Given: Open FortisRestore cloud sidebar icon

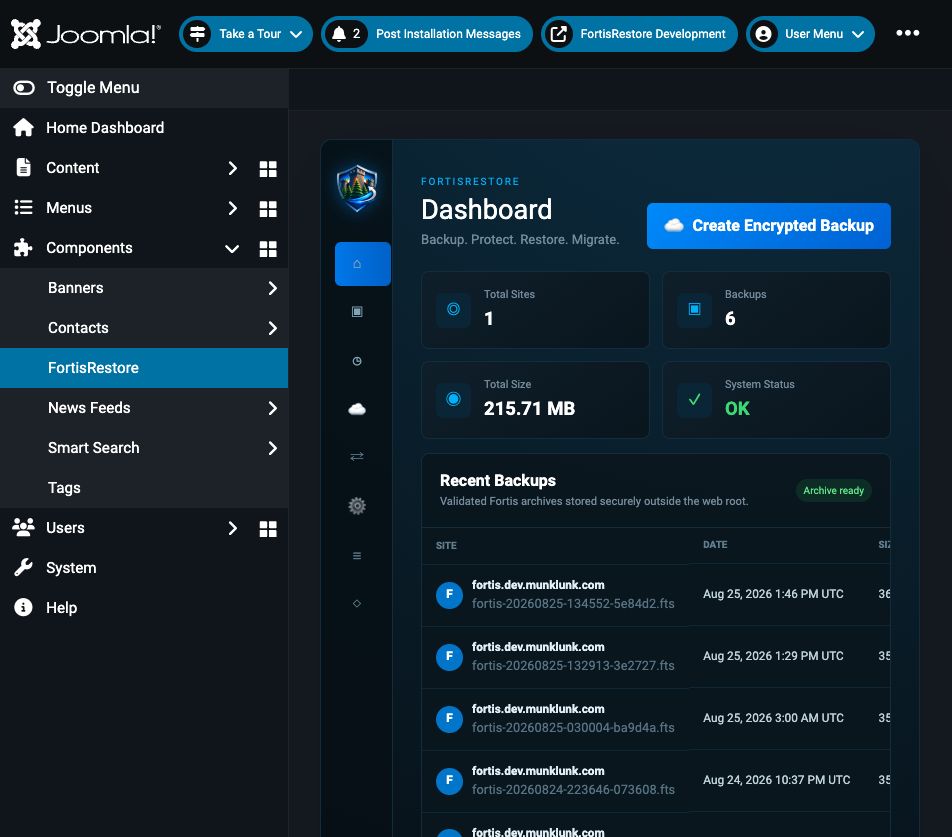Looking at the screenshot, I should coord(357,409).
